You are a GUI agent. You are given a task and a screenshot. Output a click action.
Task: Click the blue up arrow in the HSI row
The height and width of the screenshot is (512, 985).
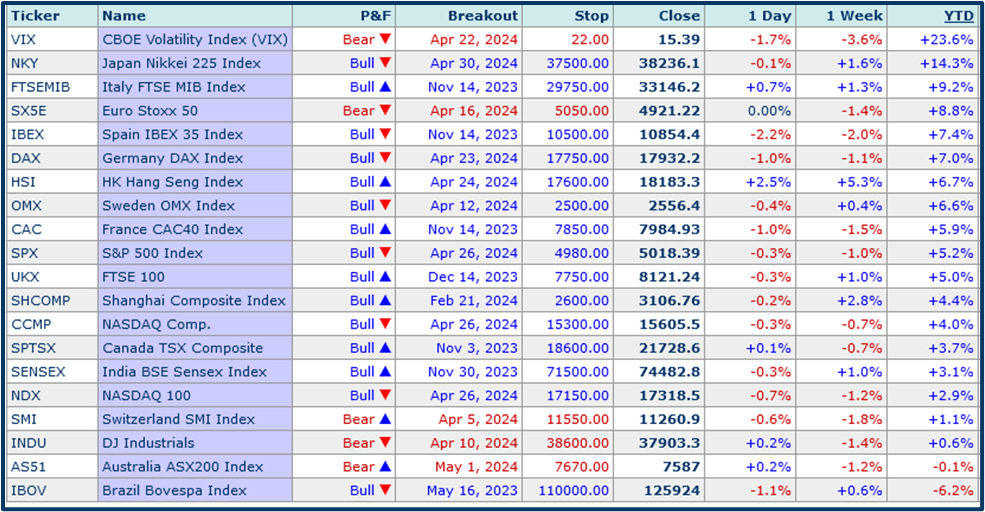[385, 182]
